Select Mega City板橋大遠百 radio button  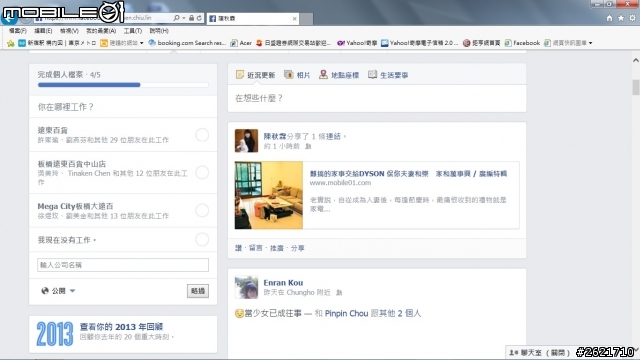point(202,210)
